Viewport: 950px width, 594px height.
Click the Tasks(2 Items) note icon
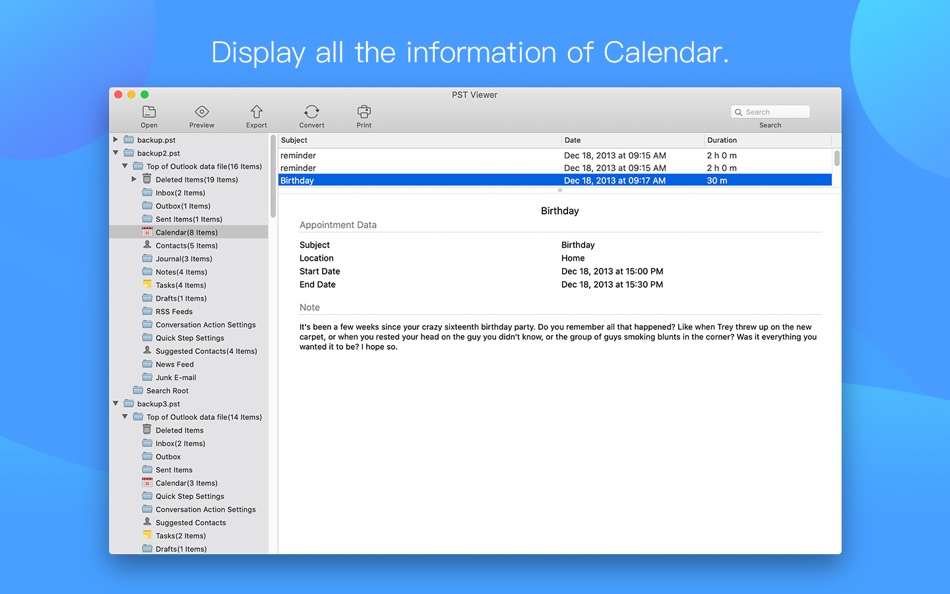[x=147, y=535]
